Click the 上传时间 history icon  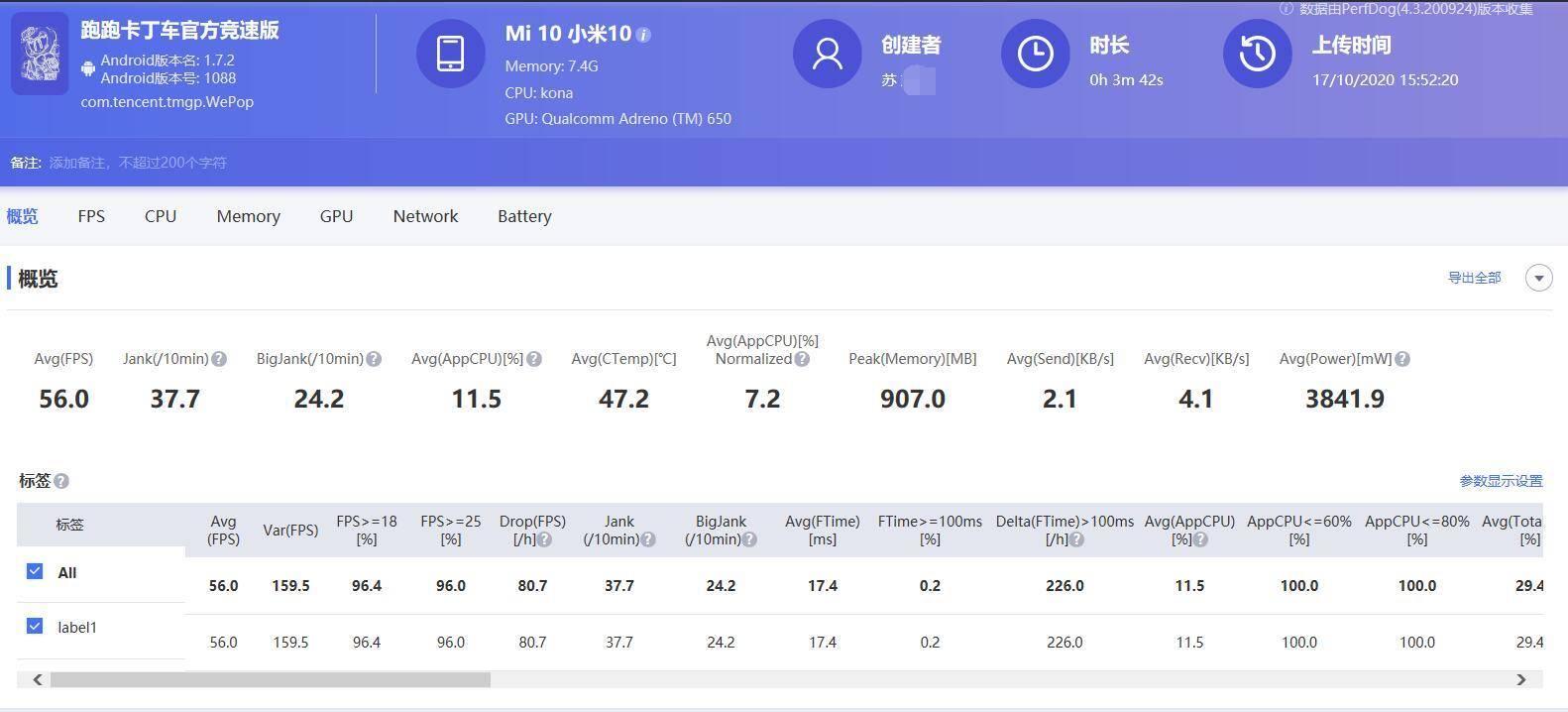point(1257,54)
